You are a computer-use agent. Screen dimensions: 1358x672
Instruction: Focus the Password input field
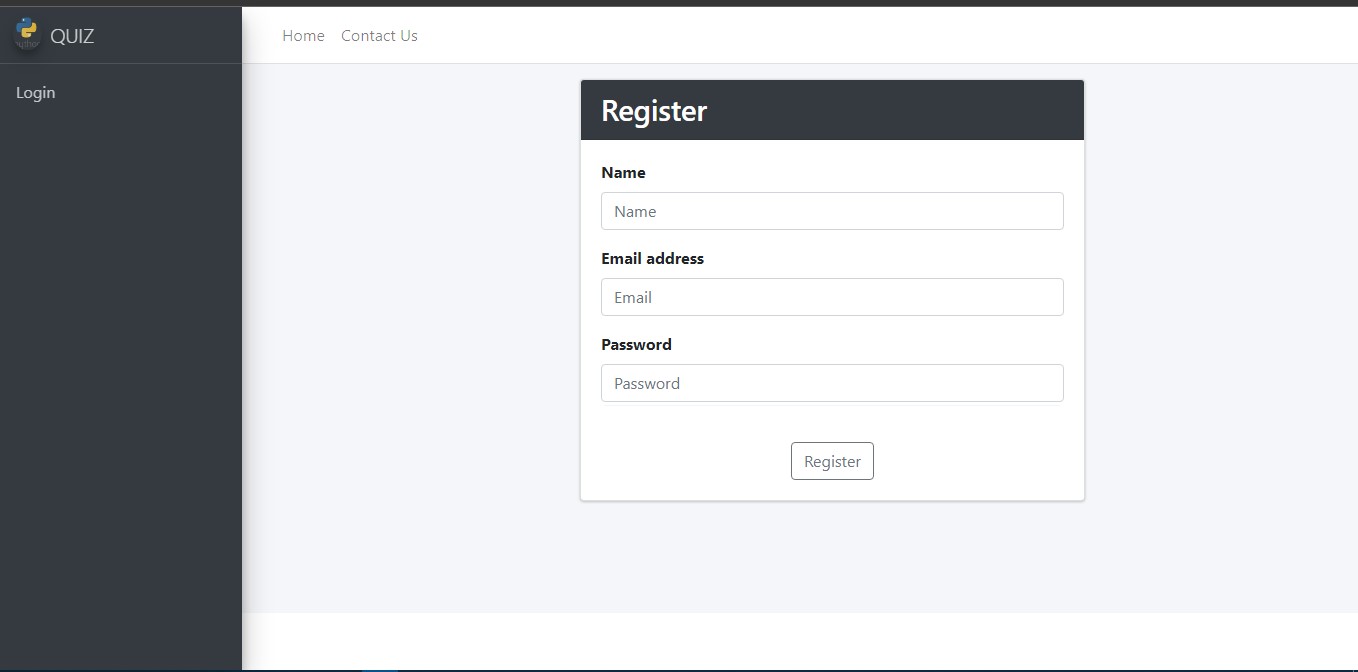point(832,383)
